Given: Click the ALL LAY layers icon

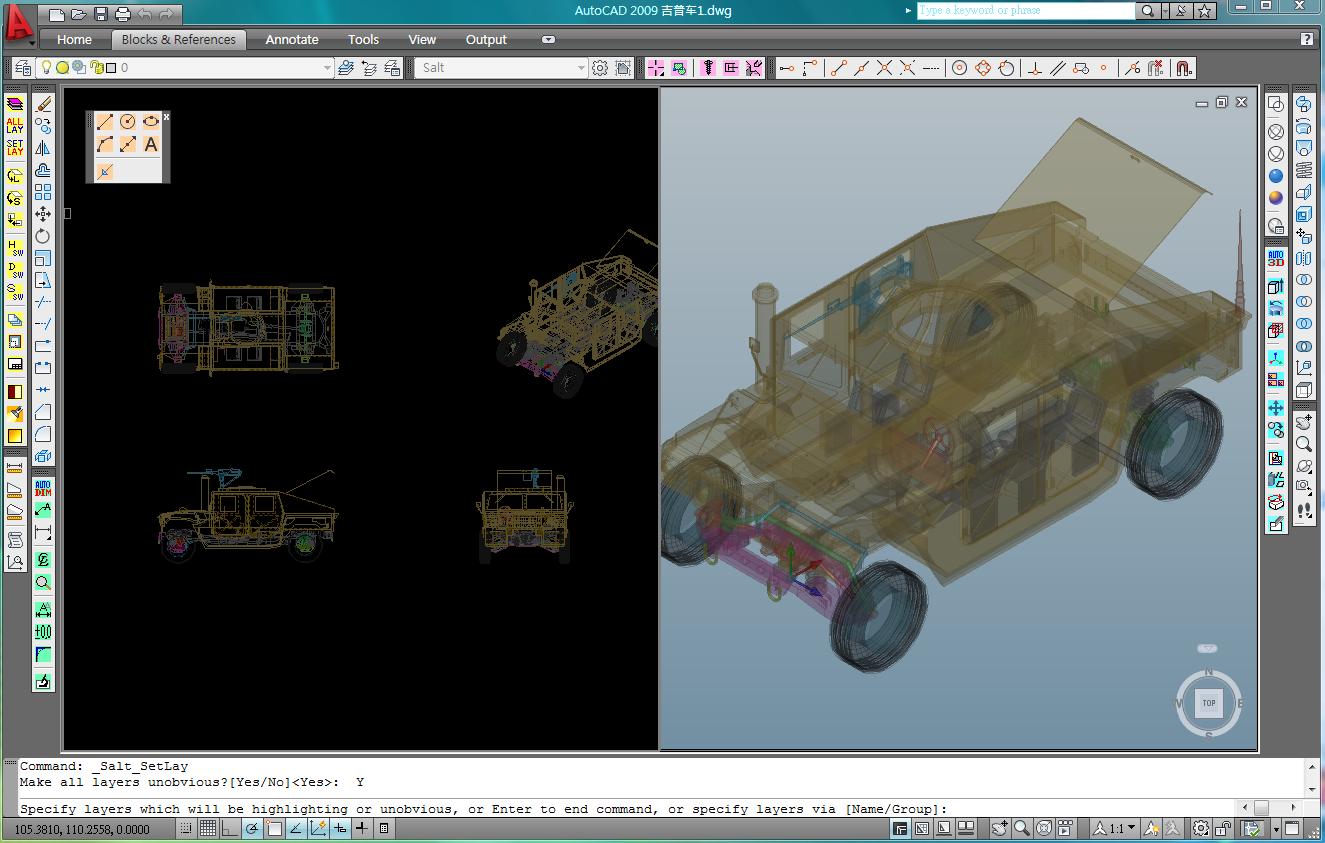Looking at the screenshot, I should [15, 126].
